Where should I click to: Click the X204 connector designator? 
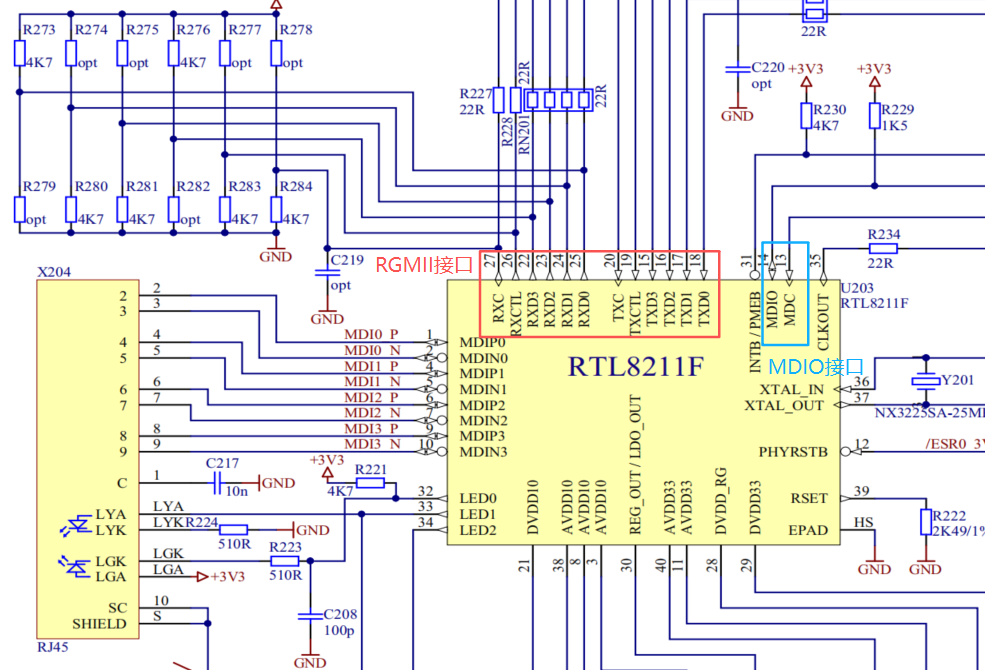pos(54,272)
